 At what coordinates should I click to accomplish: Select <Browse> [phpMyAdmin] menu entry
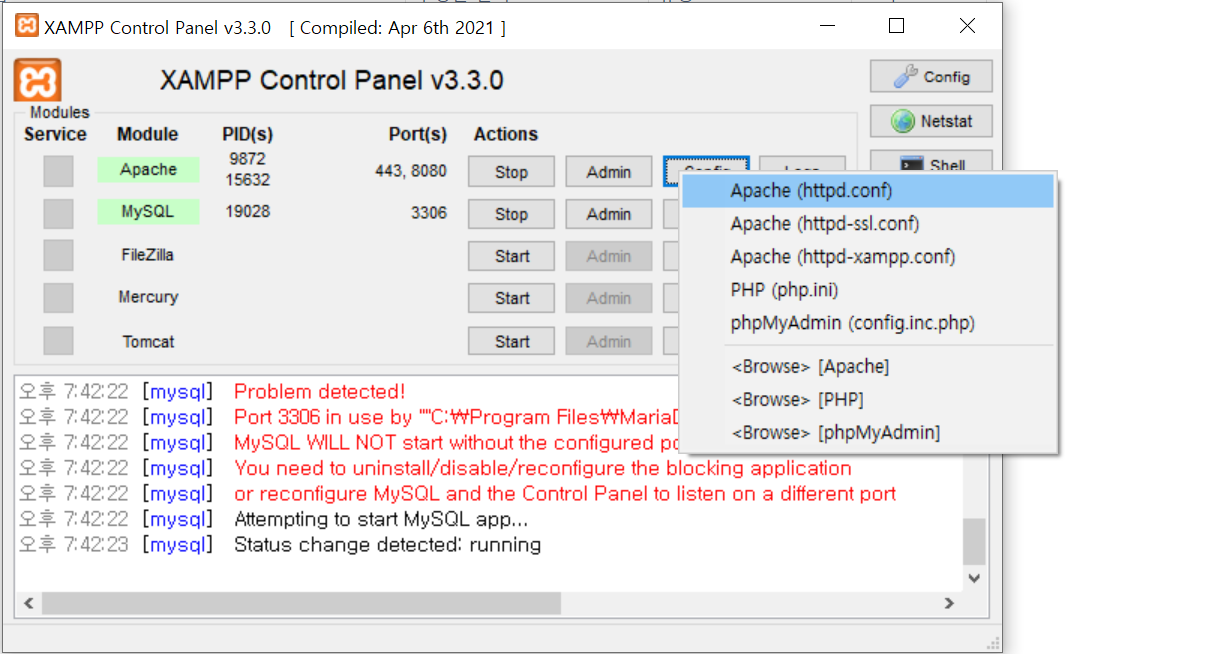868,432
